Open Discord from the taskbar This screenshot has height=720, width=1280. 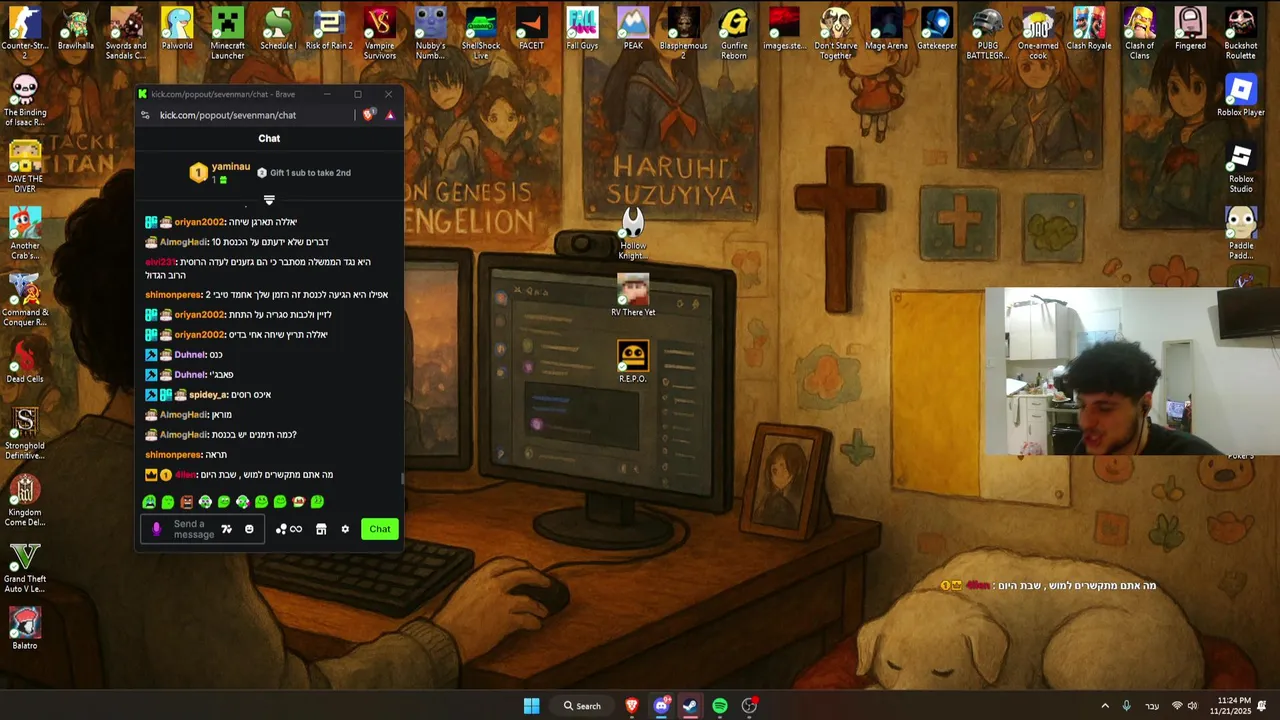point(661,706)
